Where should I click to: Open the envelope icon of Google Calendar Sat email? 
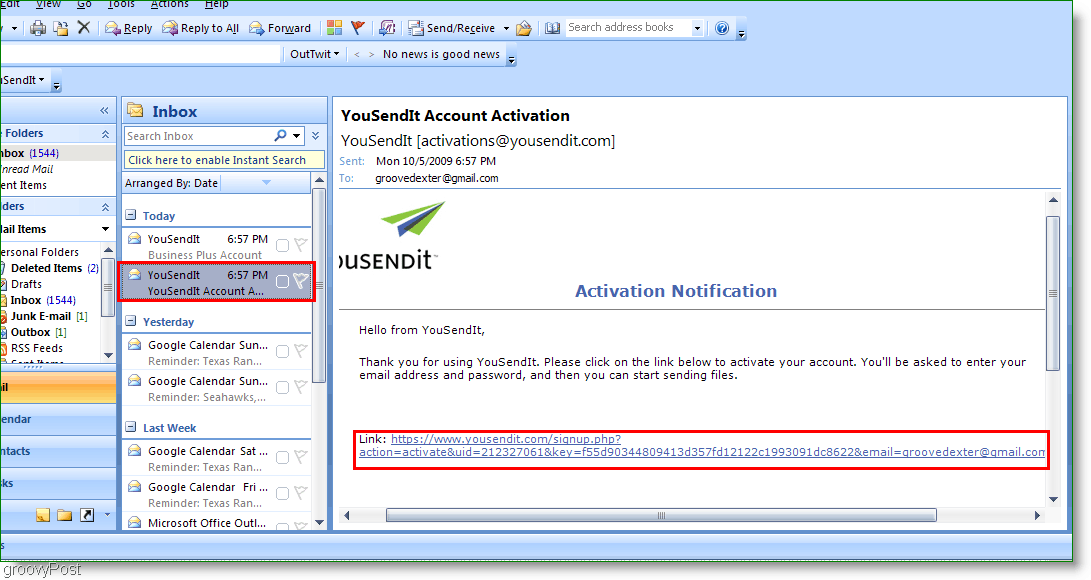click(x=135, y=451)
